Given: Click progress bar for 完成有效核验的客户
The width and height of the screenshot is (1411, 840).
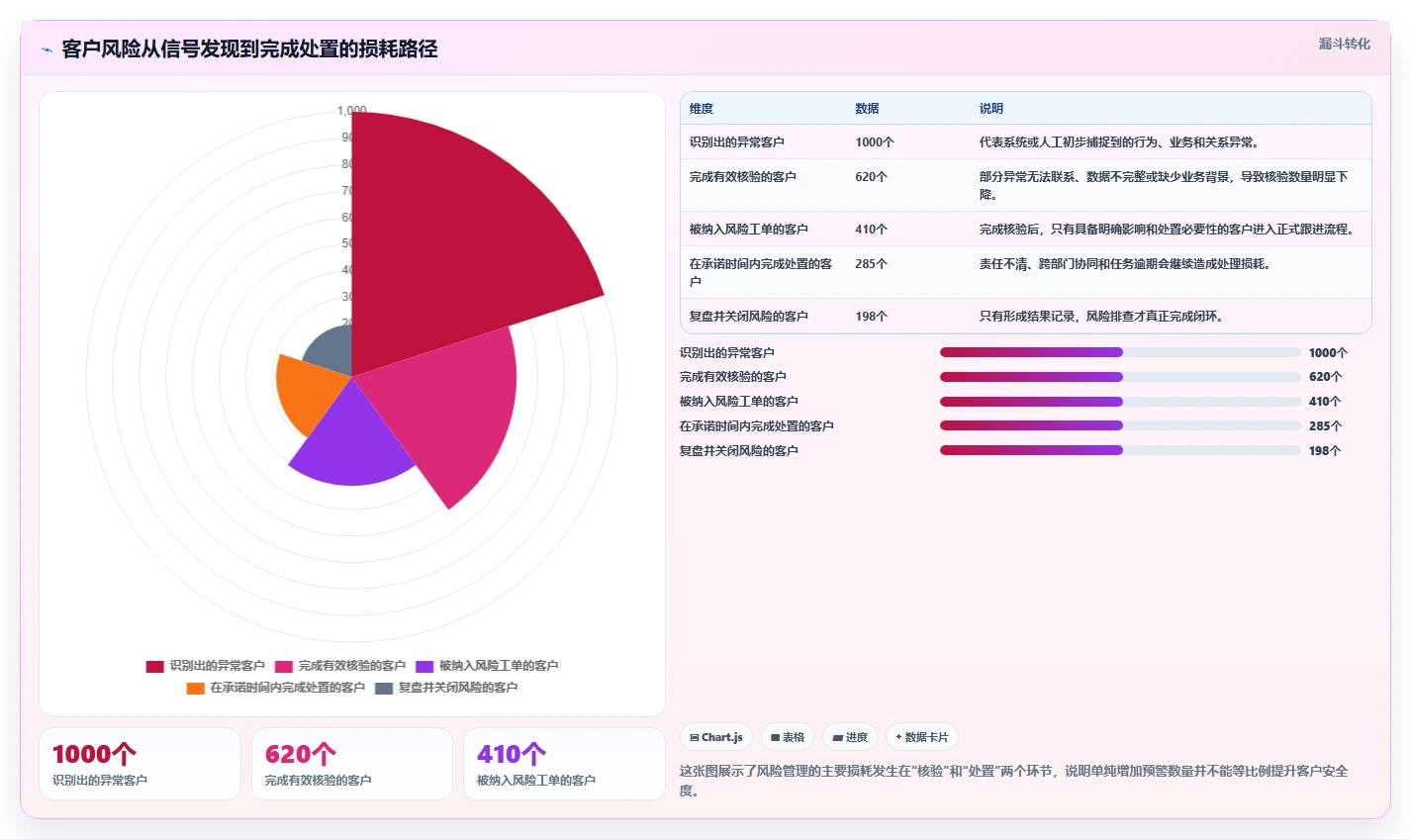Looking at the screenshot, I should 1120,377.
